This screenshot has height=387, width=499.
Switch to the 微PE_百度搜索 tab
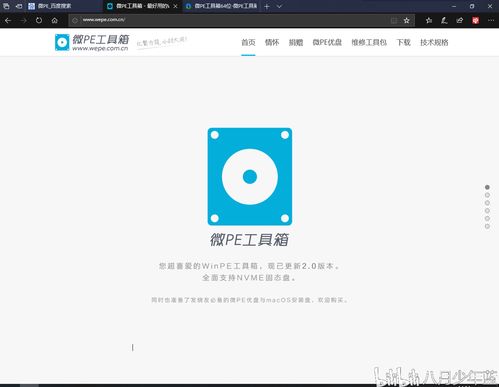pyautogui.click(x=63, y=6)
